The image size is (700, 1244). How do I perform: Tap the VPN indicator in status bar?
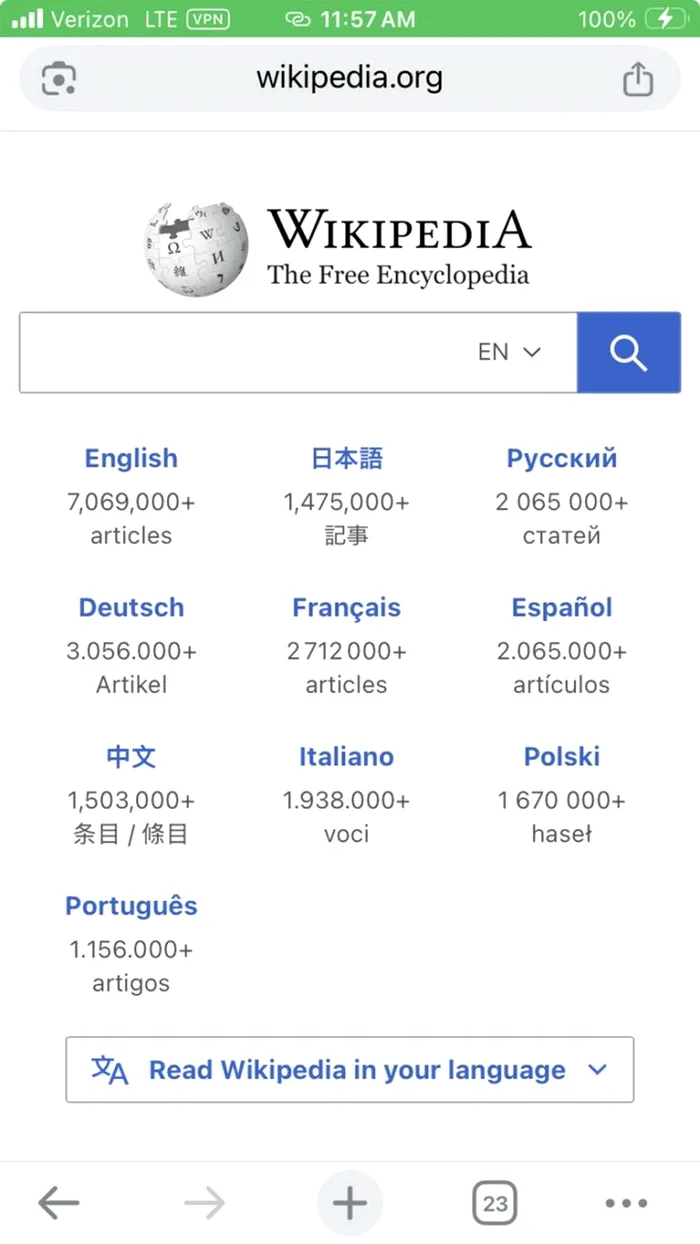tap(208, 19)
